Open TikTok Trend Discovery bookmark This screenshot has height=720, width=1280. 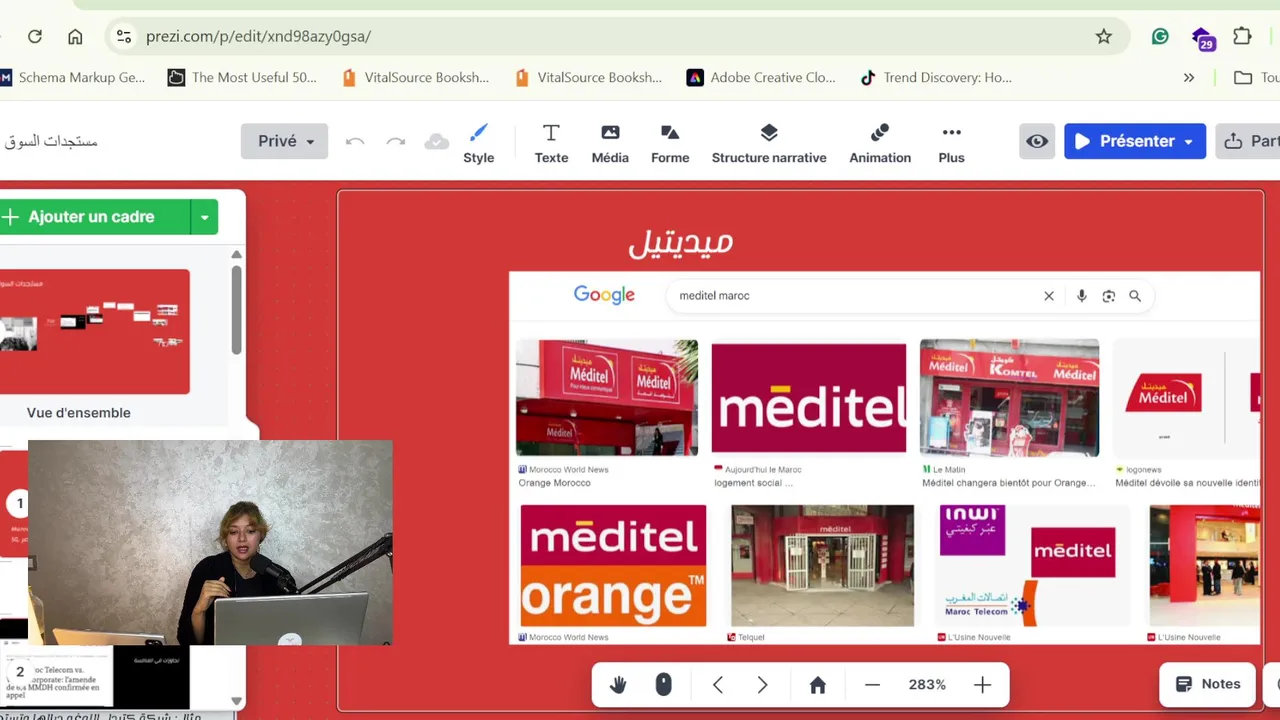pyautogui.click(x=936, y=77)
